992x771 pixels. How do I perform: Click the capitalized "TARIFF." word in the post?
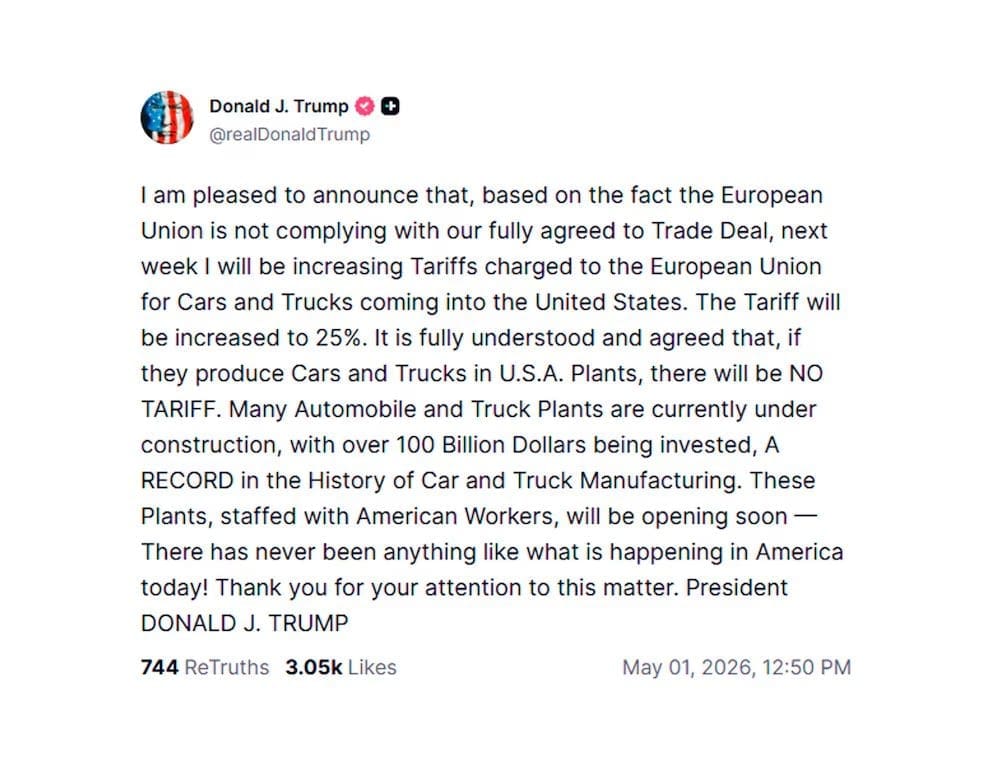[x=181, y=409]
